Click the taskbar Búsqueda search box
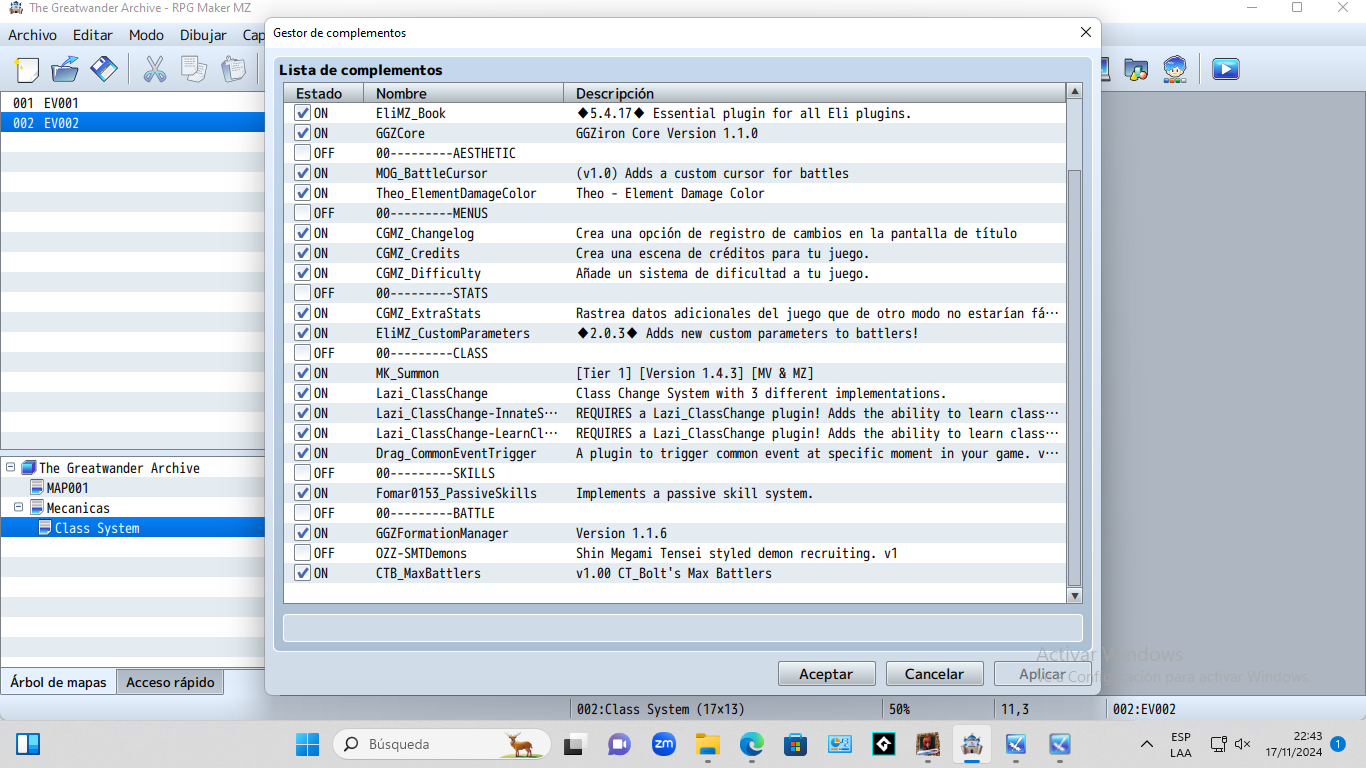Screen dimensions: 1366x768 (441, 744)
